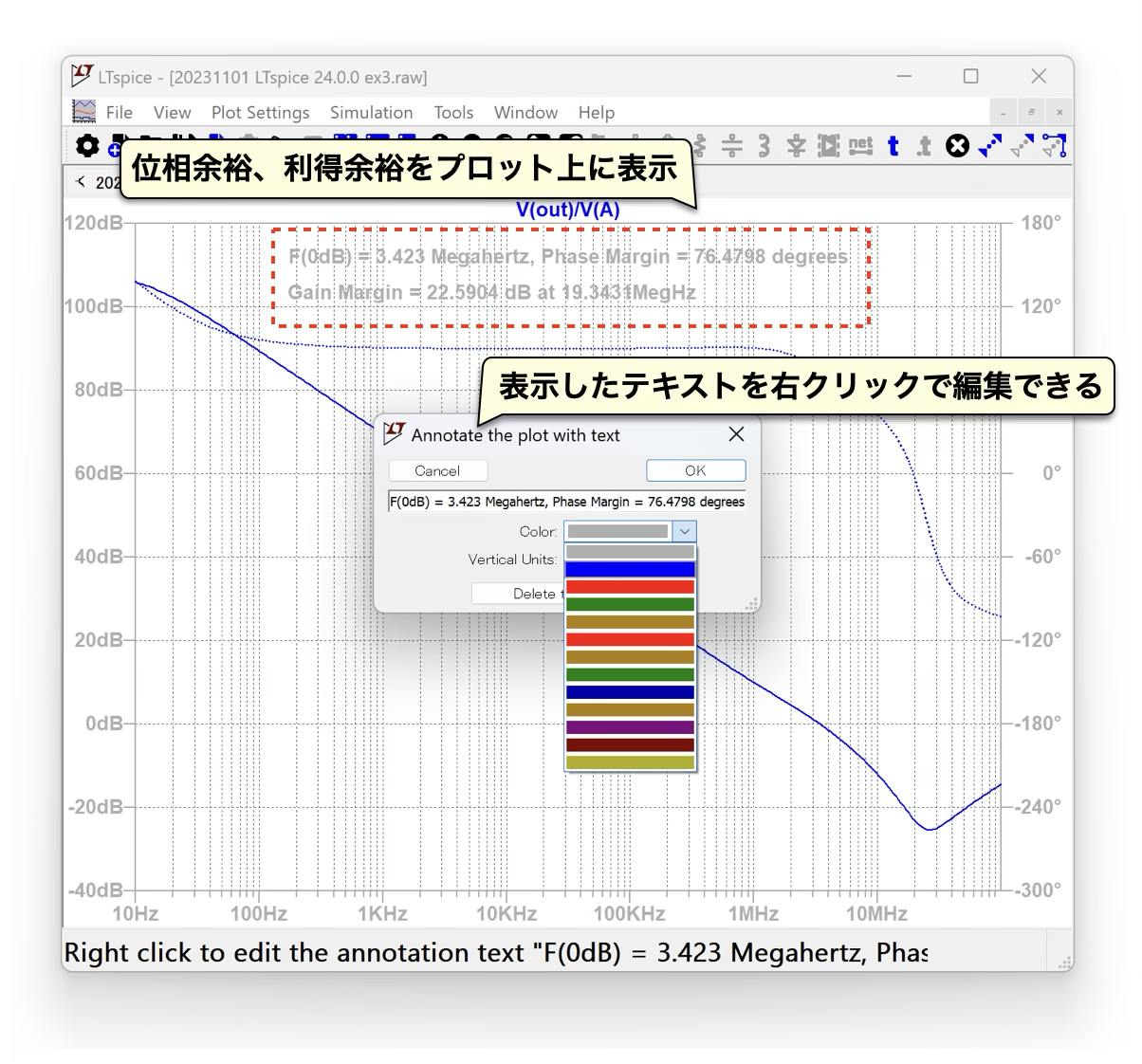Select the net label tool

860,145
